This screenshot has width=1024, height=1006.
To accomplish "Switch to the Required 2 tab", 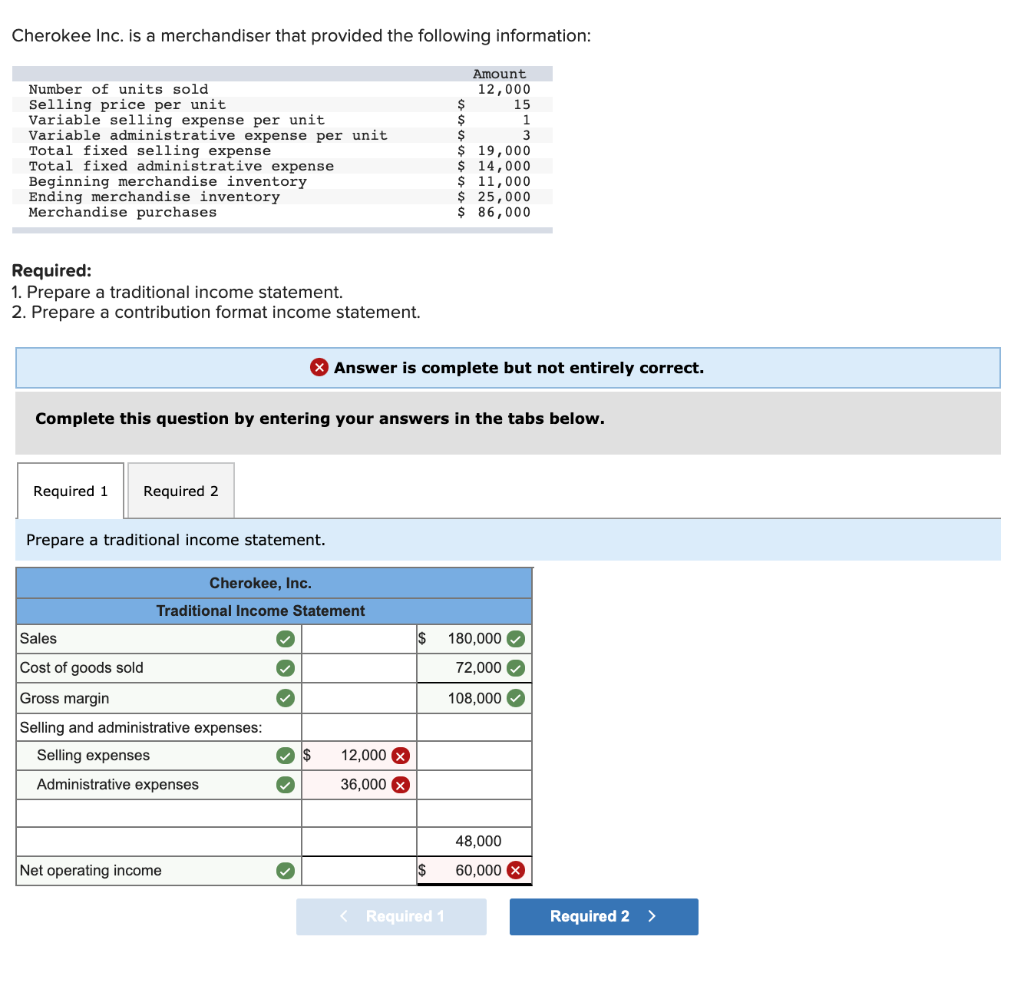I will coord(181,491).
